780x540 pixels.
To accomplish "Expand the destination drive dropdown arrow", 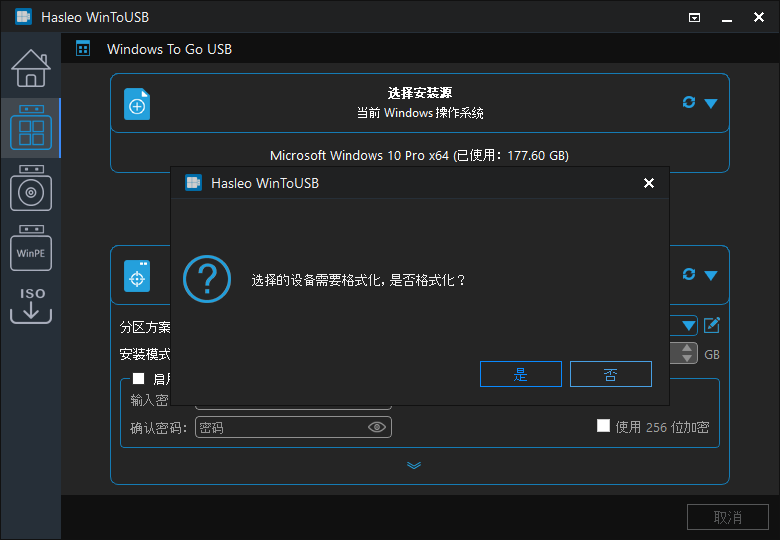I will (711, 275).
